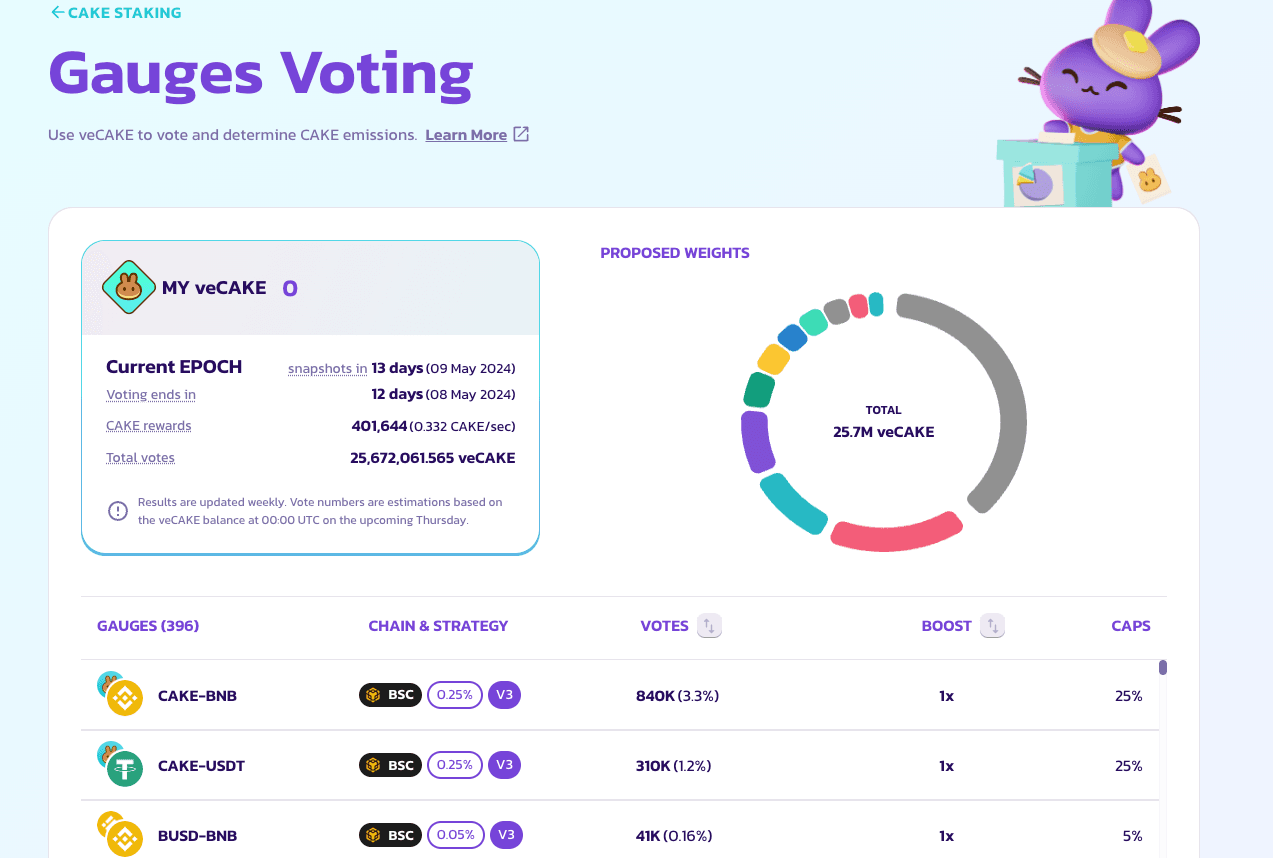Screen dimensions: 1273x858
Task: Click the 'CAKE rewards' underlined label
Action: click(148, 426)
